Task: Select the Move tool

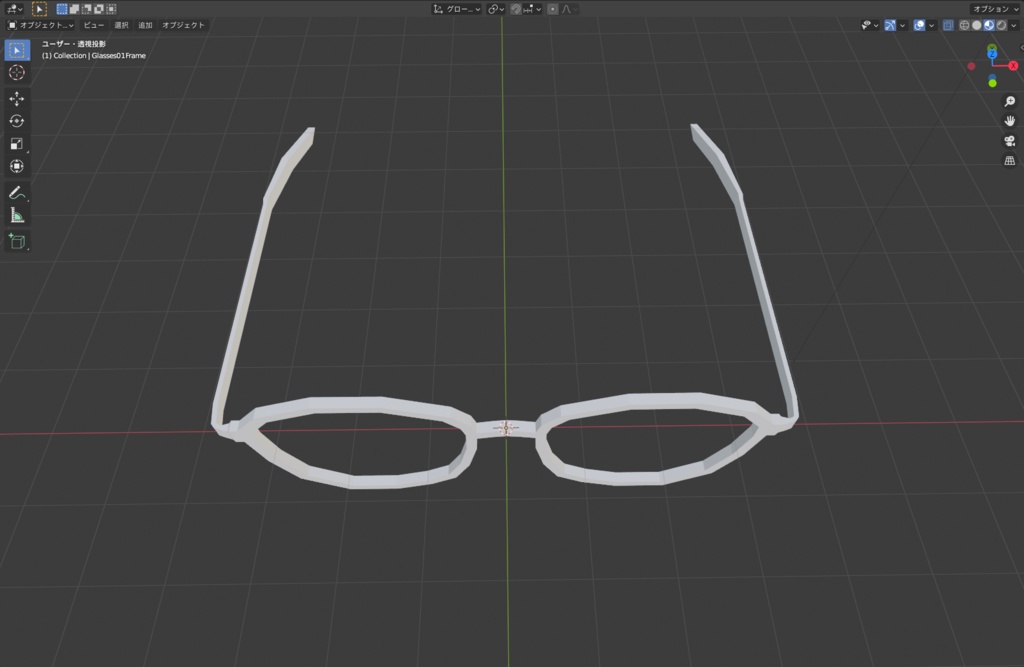Action: 16,98
